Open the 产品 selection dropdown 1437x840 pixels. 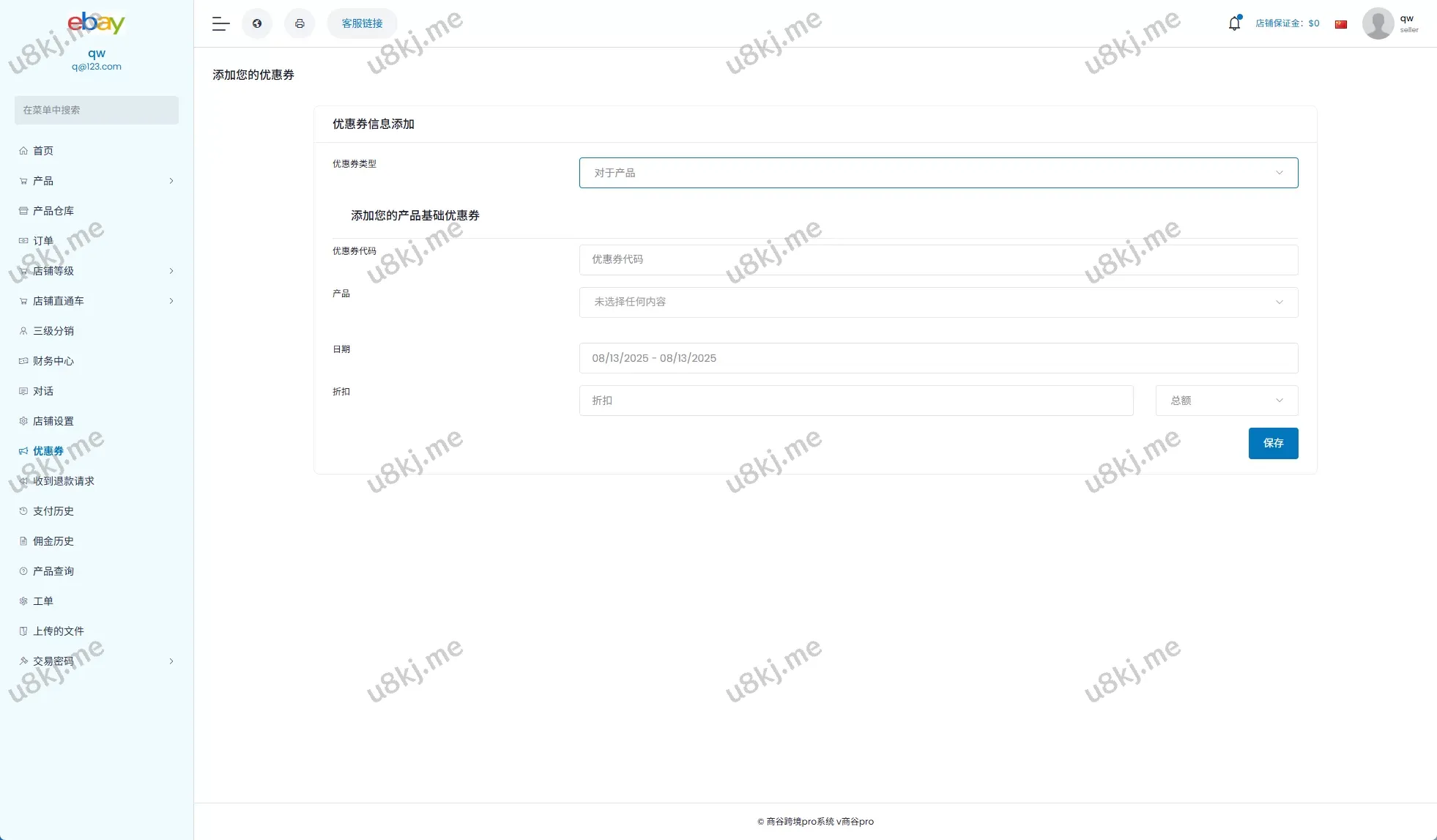pyautogui.click(x=938, y=302)
